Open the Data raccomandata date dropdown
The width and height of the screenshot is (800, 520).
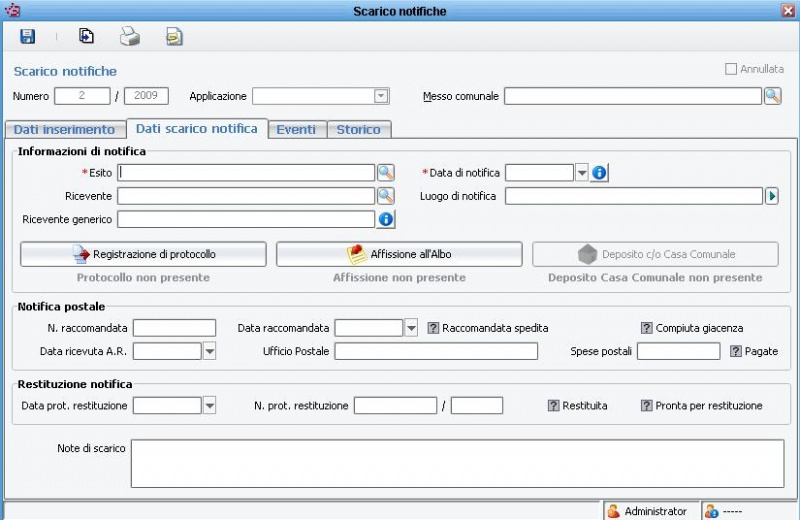(411, 328)
